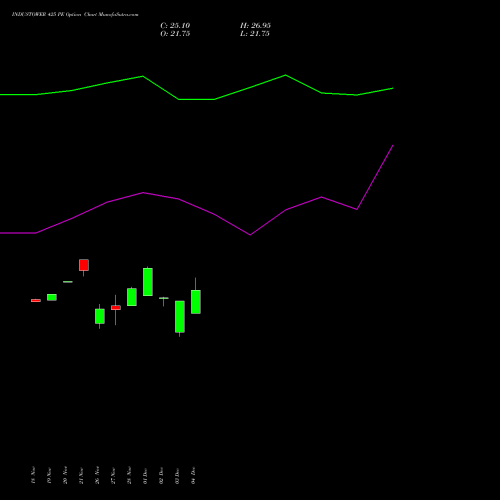Click the 19 Nov date label
Viewport: 500px width, 500px height.
[x=49, y=475]
